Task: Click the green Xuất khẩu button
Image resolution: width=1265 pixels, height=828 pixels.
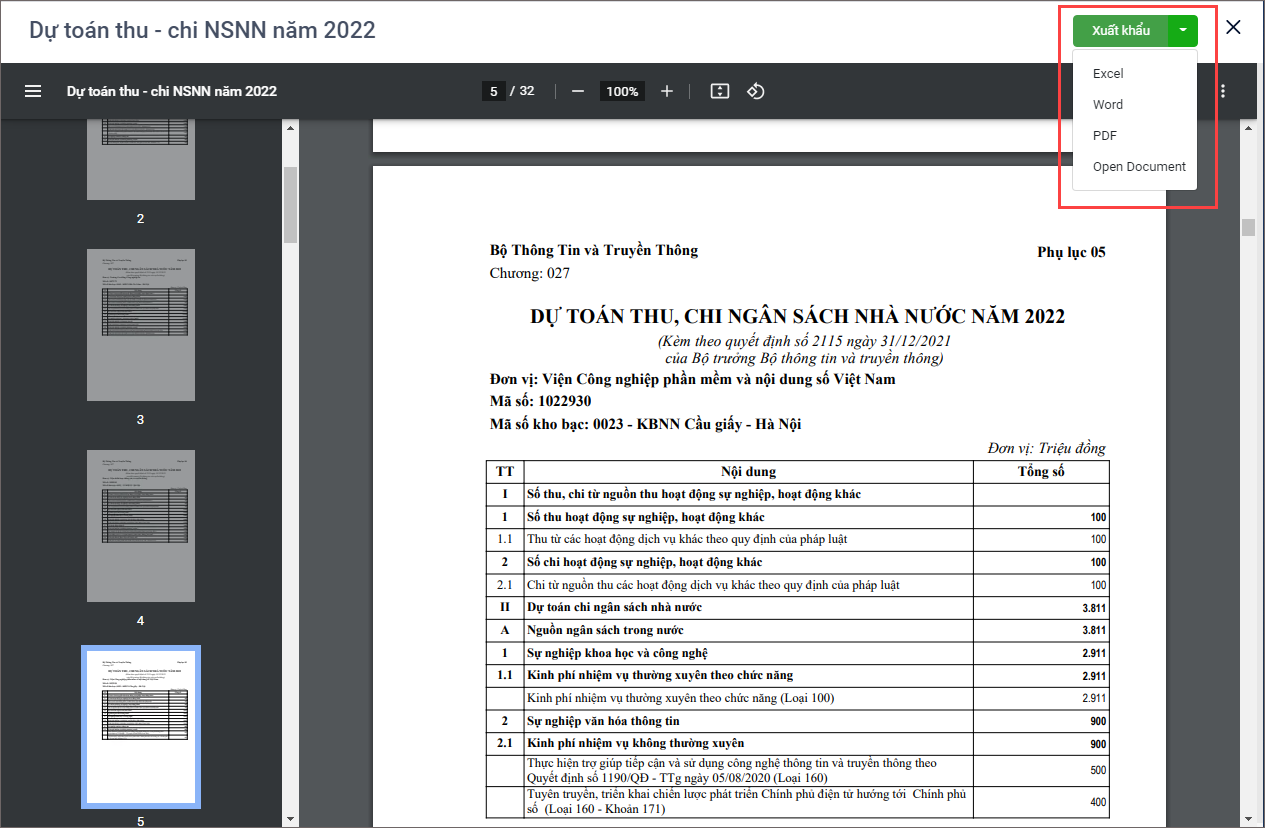Action: coord(1120,31)
